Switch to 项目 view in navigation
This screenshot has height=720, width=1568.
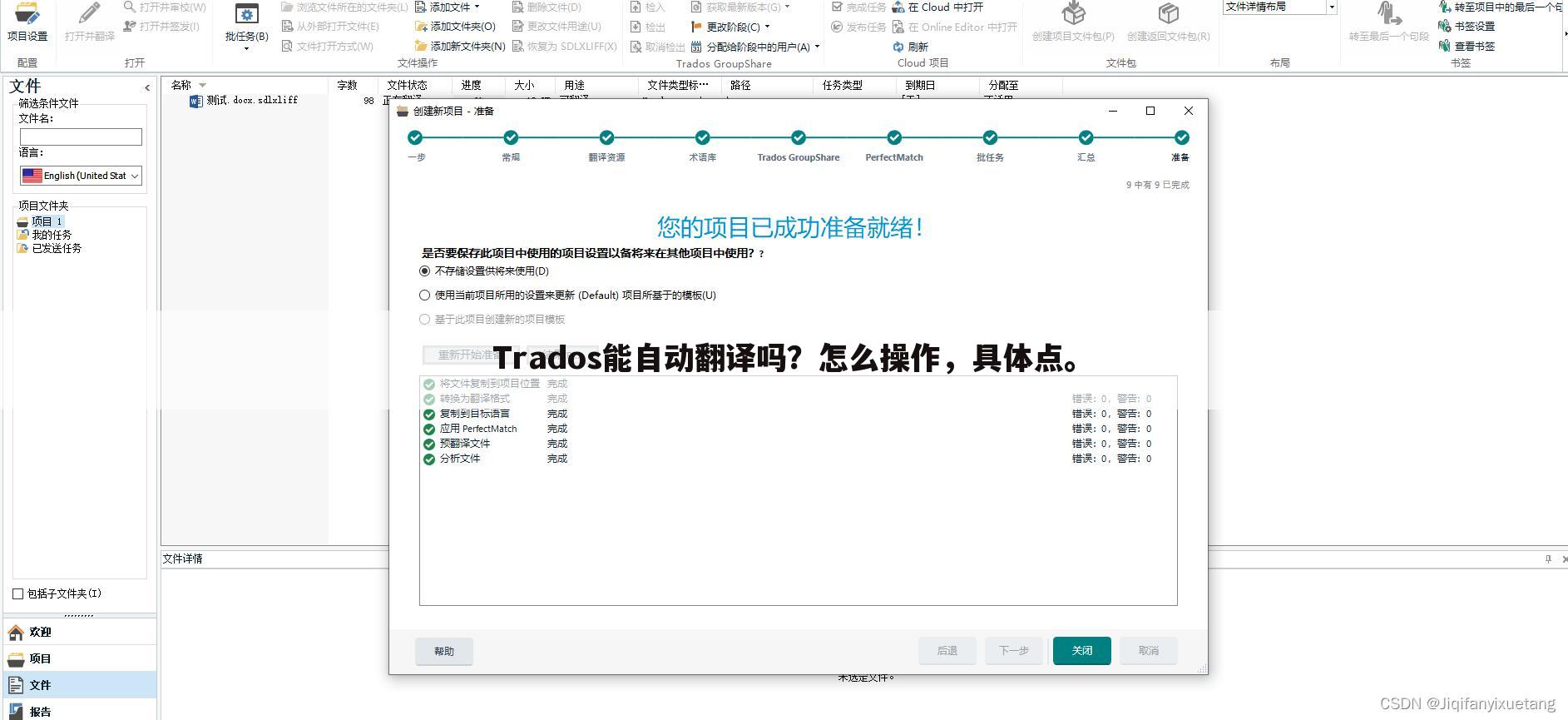(x=80, y=658)
